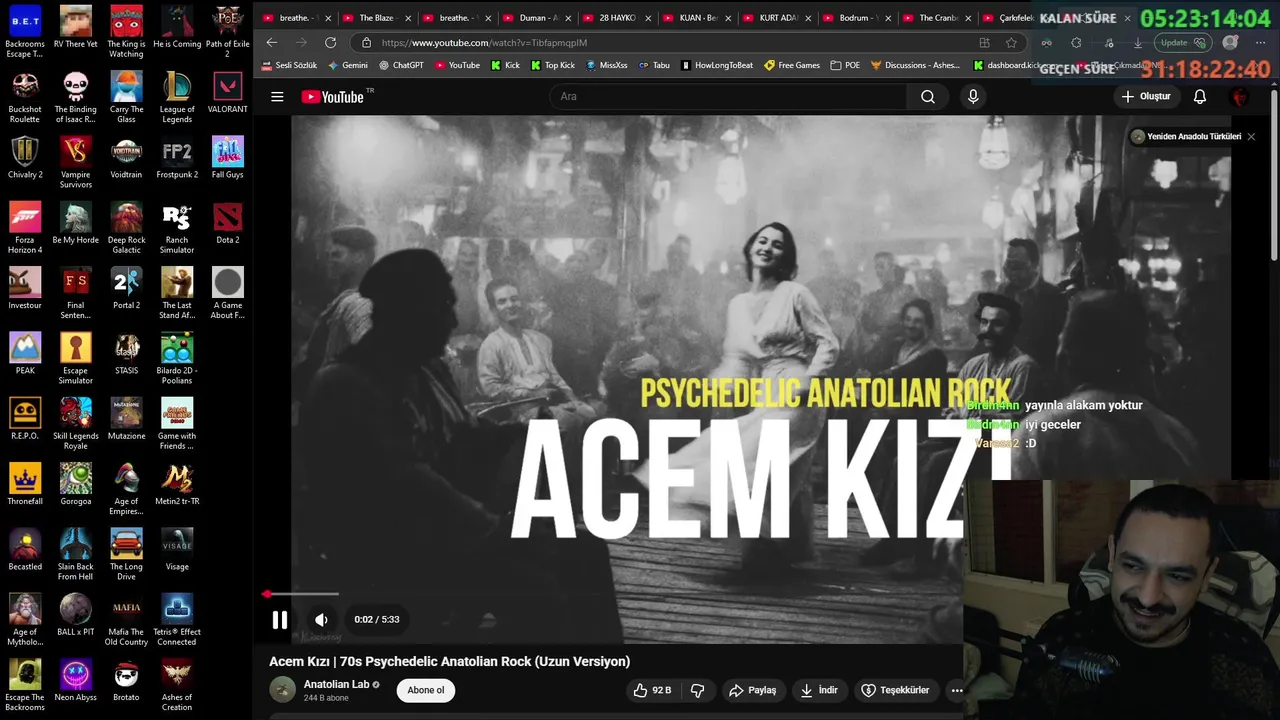Open the Anatolian Lab channel avatar
1280x720 pixels.
pyautogui.click(x=283, y=690)
